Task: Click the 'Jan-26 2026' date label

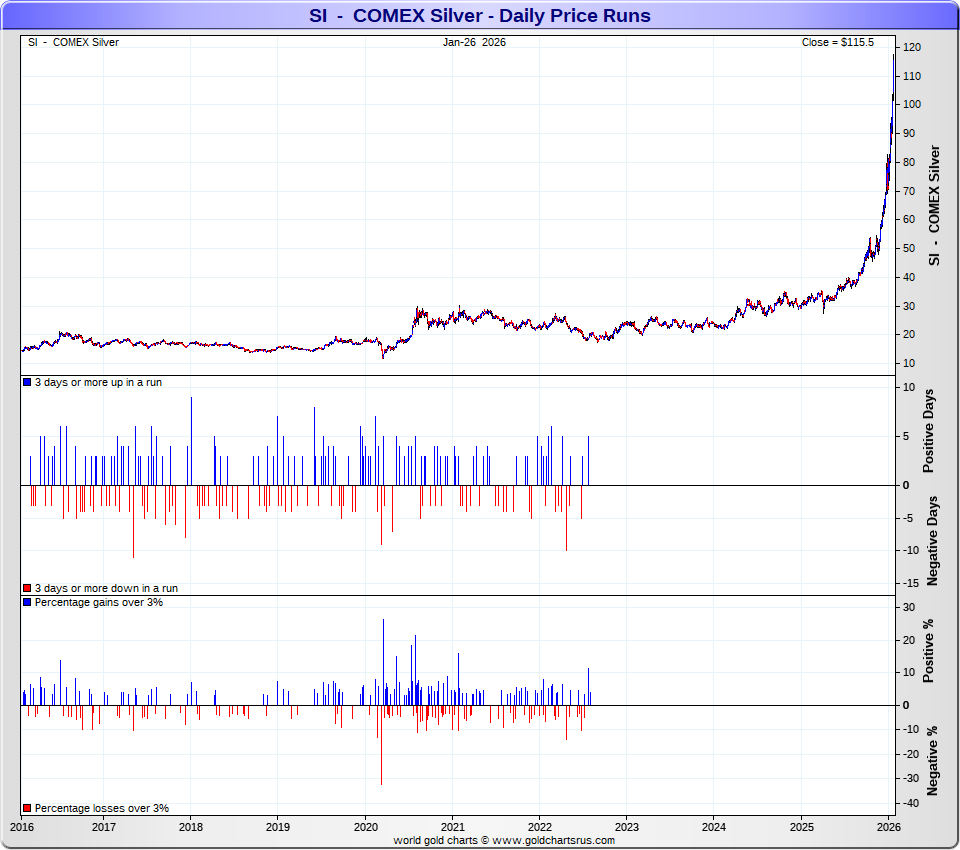Action: click(x=474, y=42)
